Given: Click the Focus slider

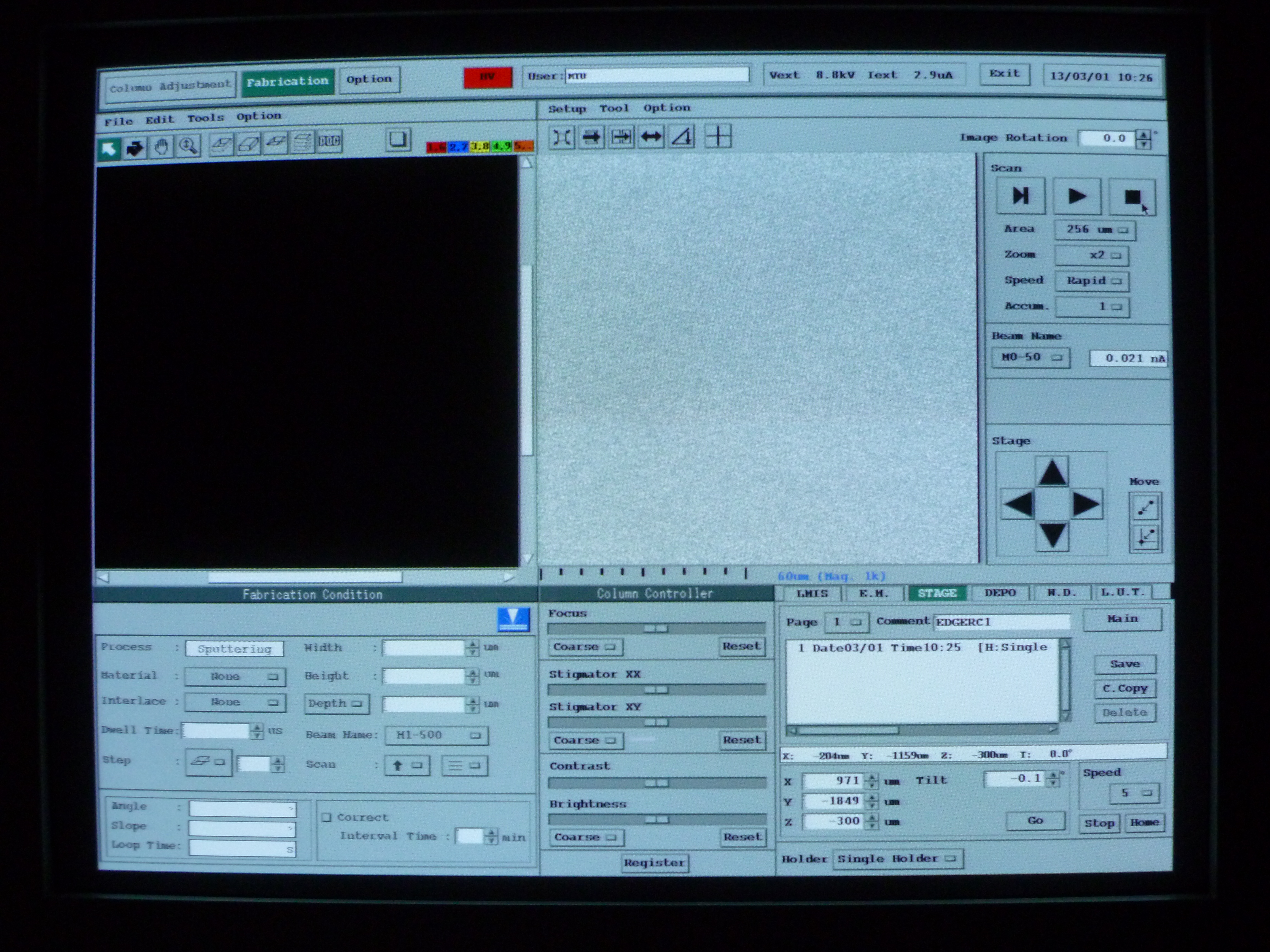Looking at the screenshot, I should pyautogui.click(x=656, y=628).
